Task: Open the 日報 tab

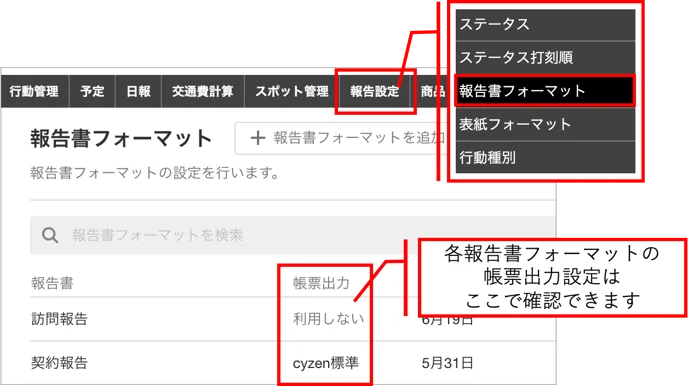Action: pyautogui.click(x=138, y=91)
